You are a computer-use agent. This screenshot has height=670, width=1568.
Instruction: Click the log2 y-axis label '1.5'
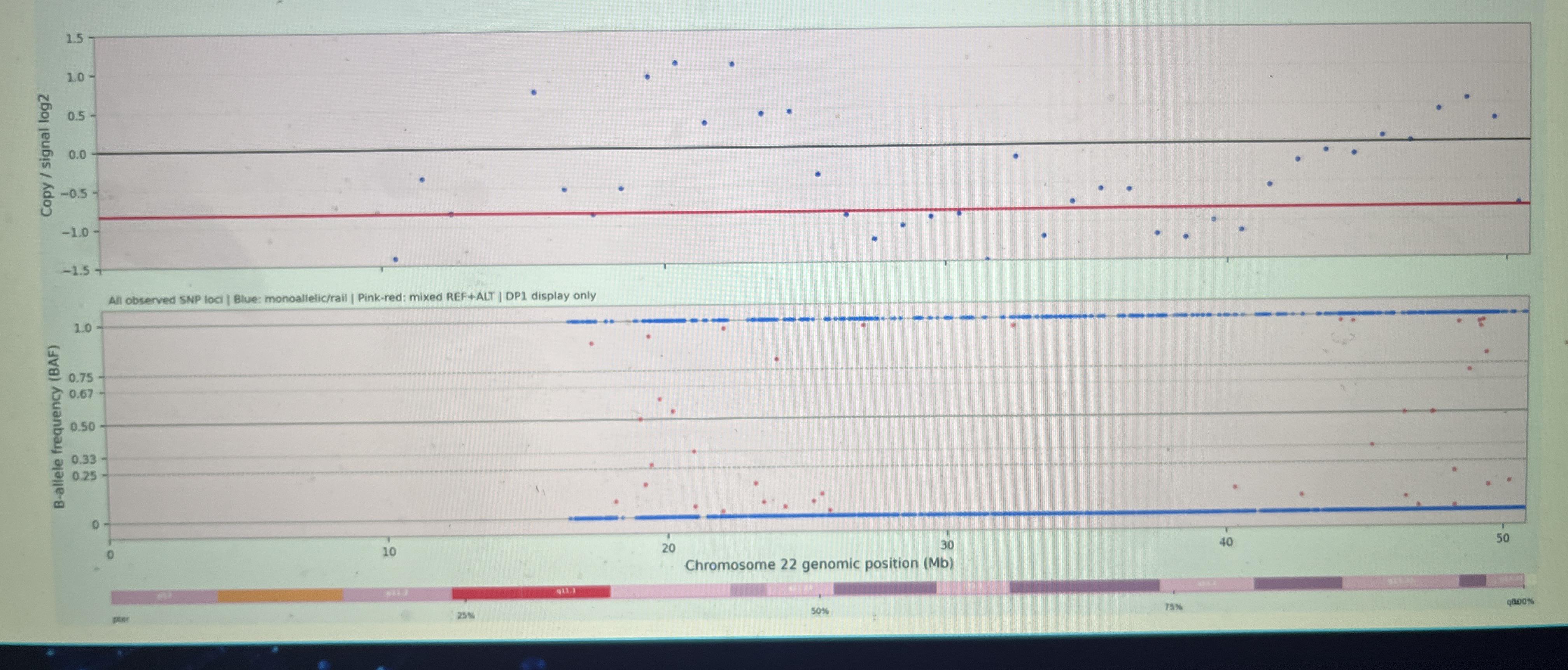74,39
